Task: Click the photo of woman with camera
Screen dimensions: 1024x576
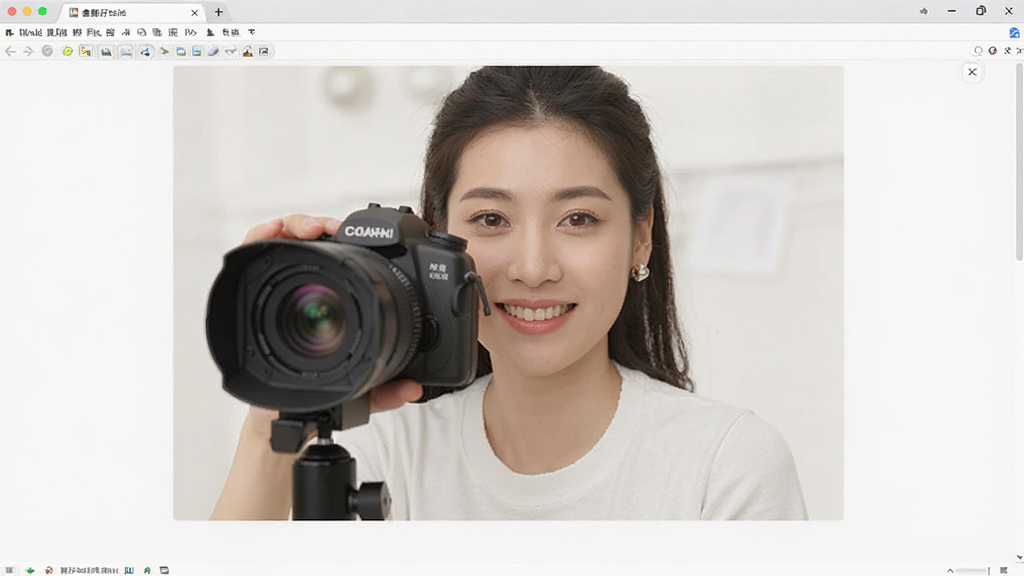Action: 508,293
